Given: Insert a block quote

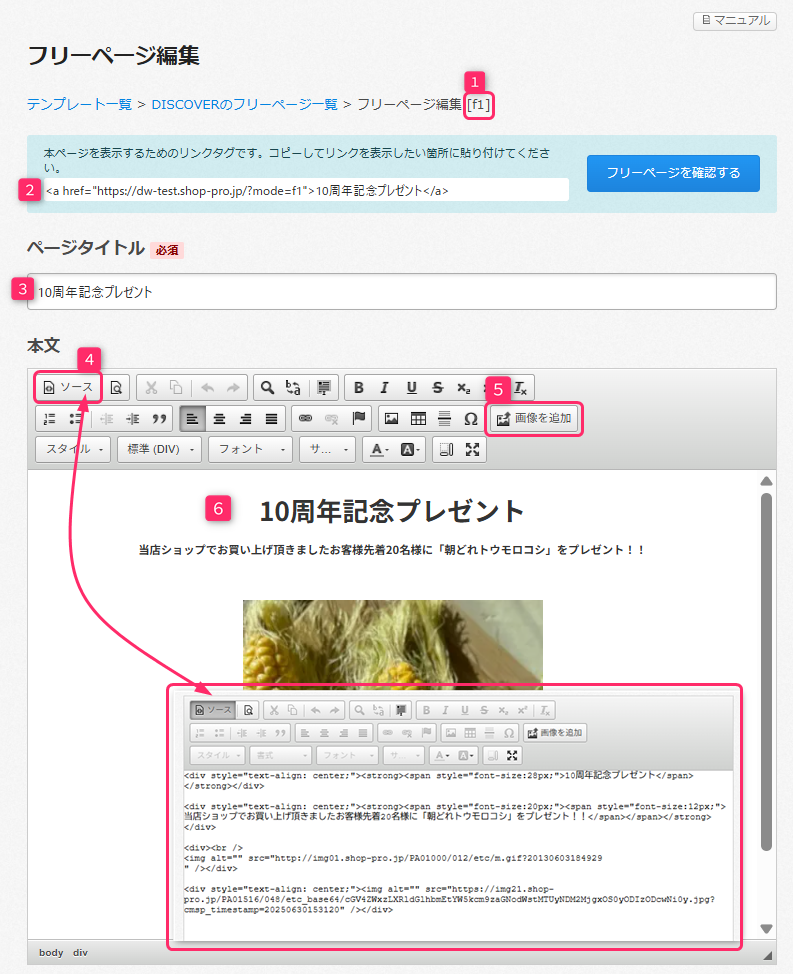Looking at the screenshot, I should click(158, 418).
